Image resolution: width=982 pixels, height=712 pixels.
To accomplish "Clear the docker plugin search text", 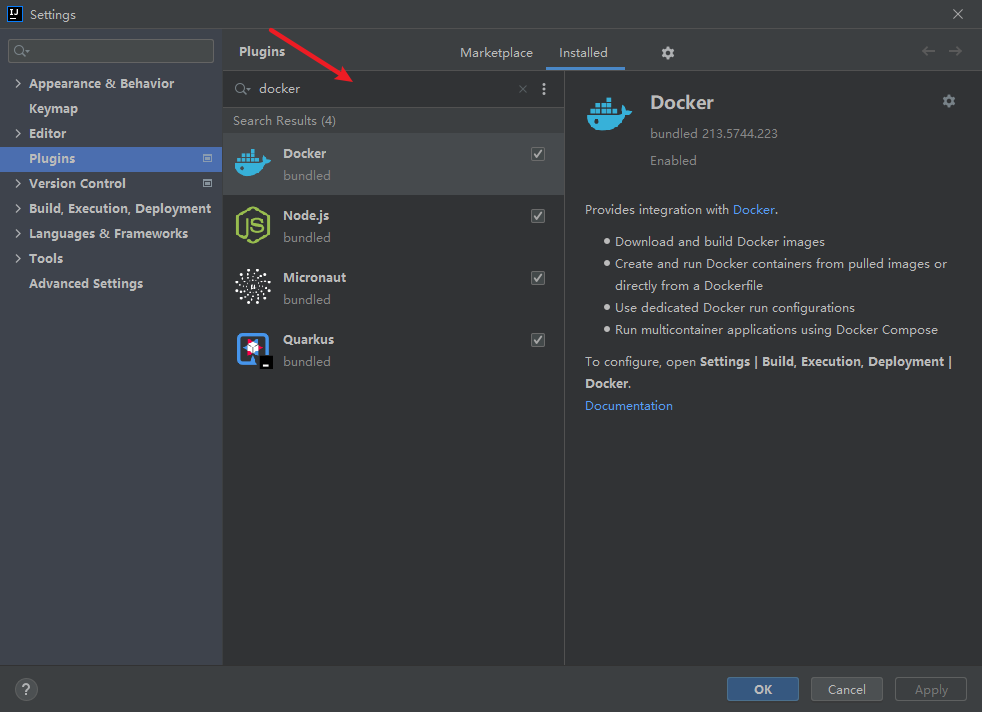I will coord(523,89).
